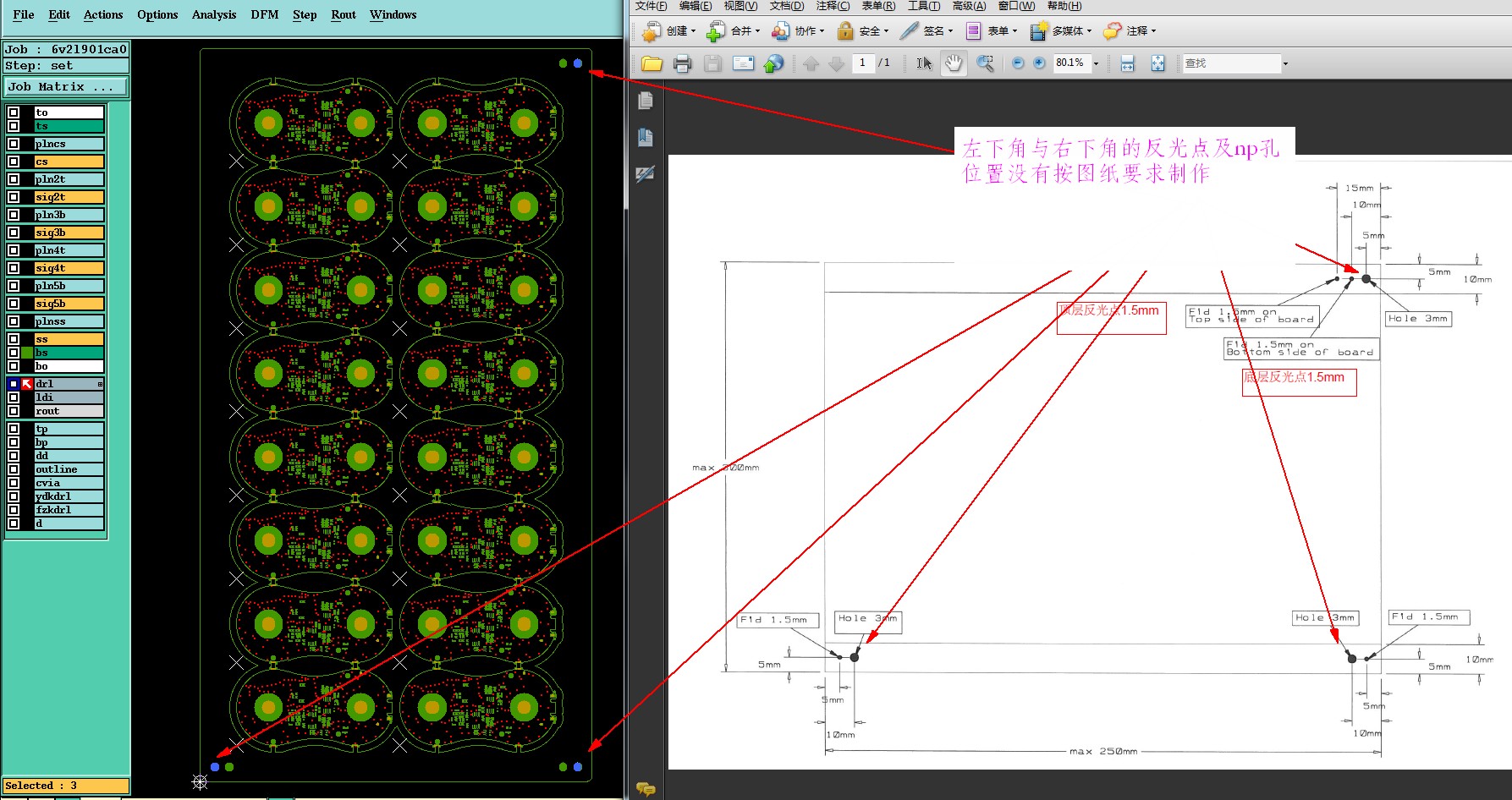Click the Merge (合并) icon in PDF toolbar
1512x800 pixels.
(716, 31)
